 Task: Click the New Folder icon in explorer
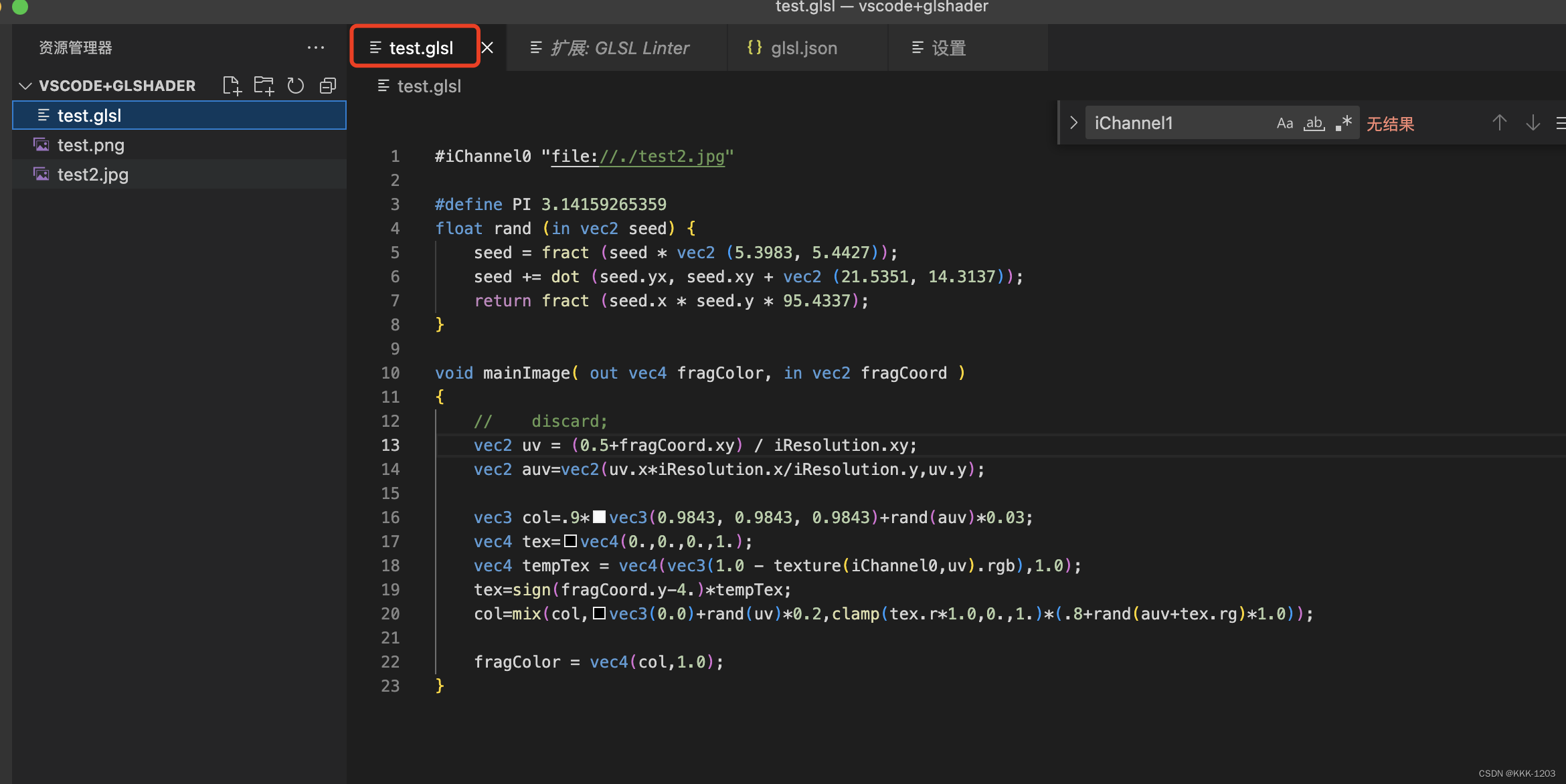pos(264,86)
